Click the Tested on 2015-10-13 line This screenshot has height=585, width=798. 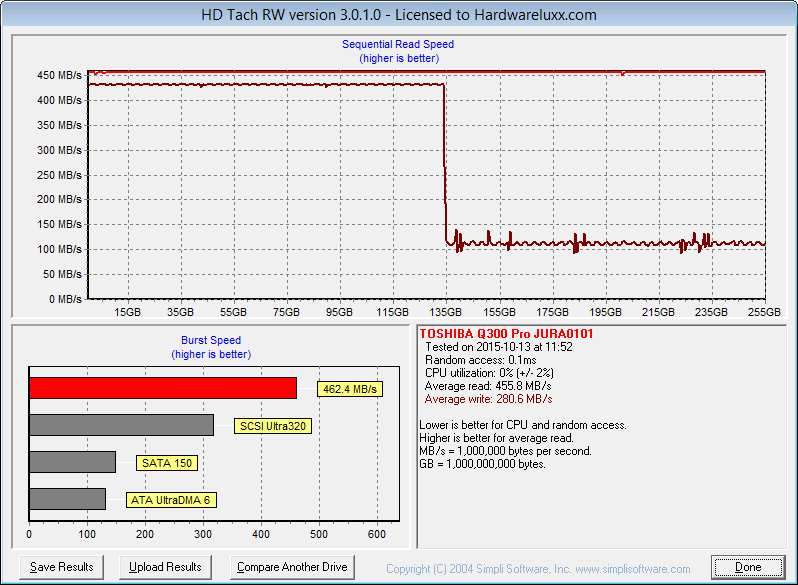(x=499, y=347)
